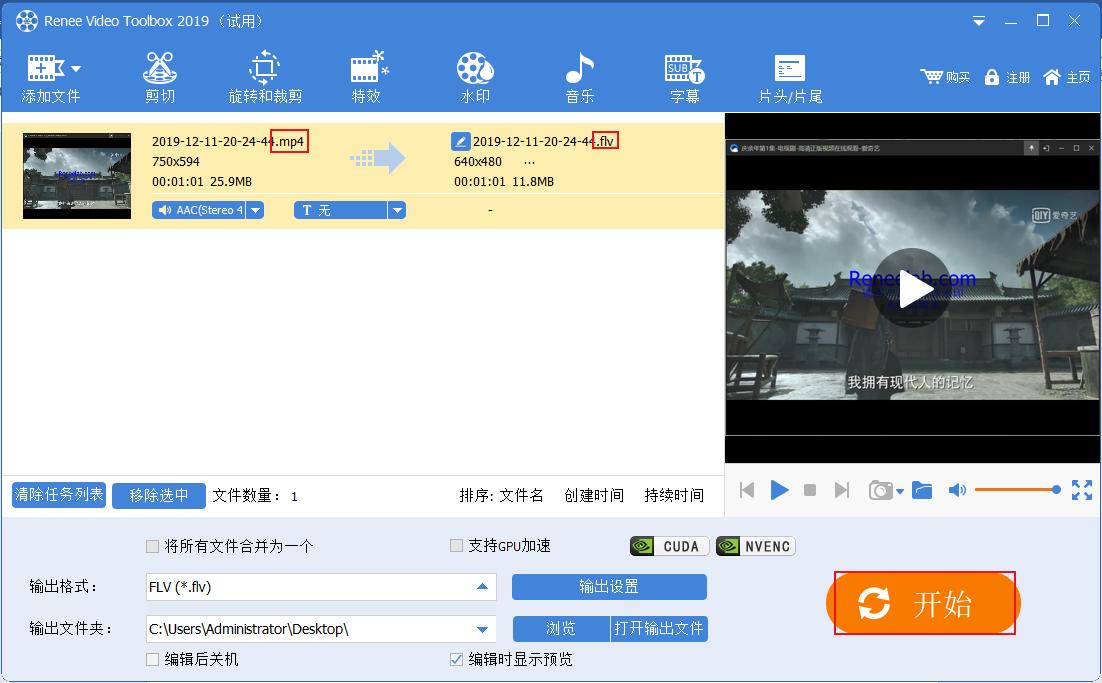The width and height of the screenshot is (1102, 683).
Task: Open the 旋转和裁剪 rotate and crop tool
Action: (265, 75)
